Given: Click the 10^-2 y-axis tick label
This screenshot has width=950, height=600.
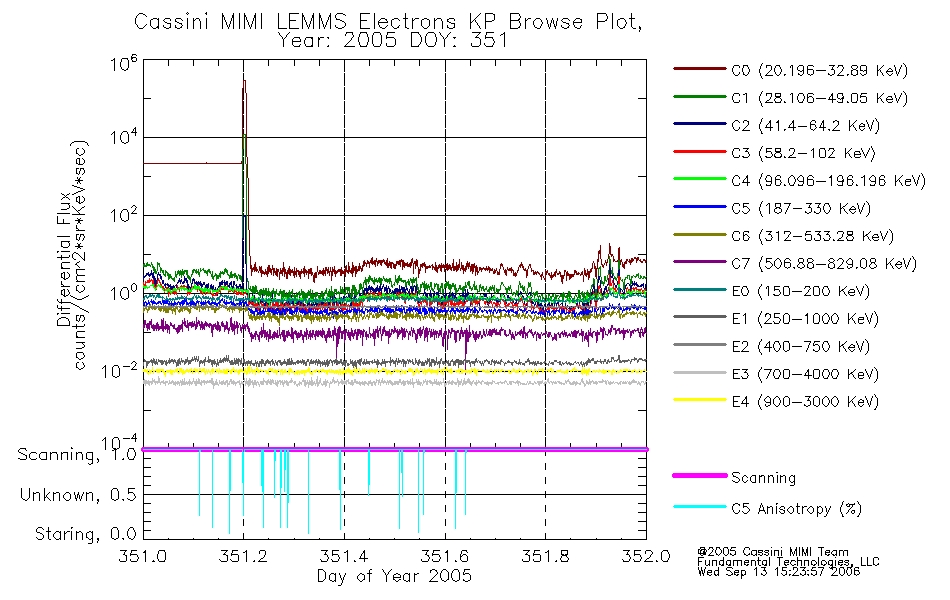Looking at the screenshot, I should point(119,370).
